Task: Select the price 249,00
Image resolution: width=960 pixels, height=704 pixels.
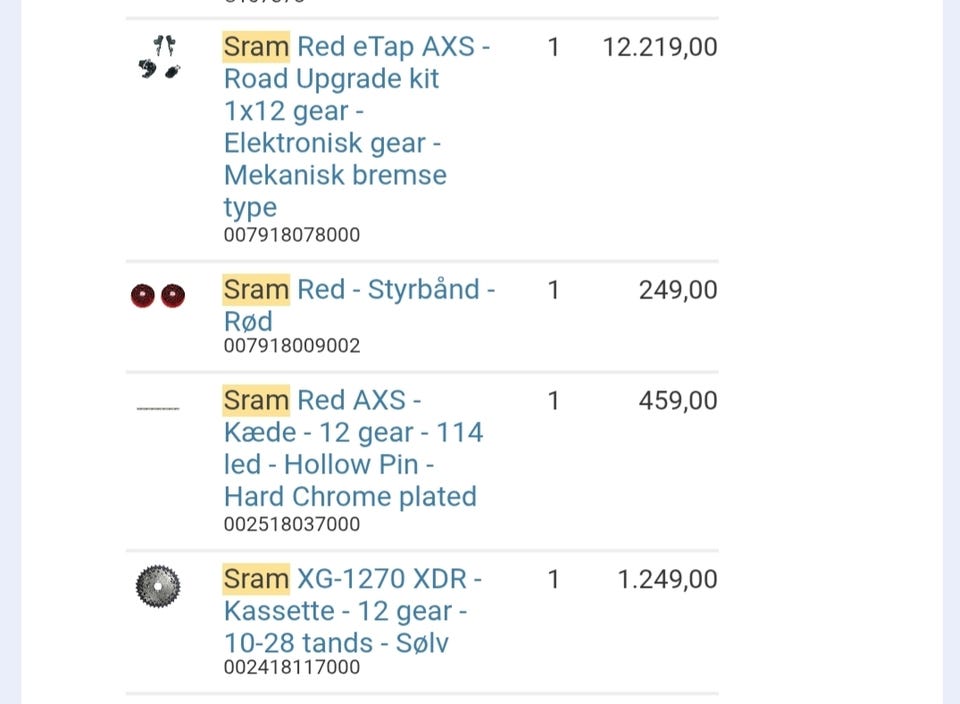Action: tap(678, 290)
